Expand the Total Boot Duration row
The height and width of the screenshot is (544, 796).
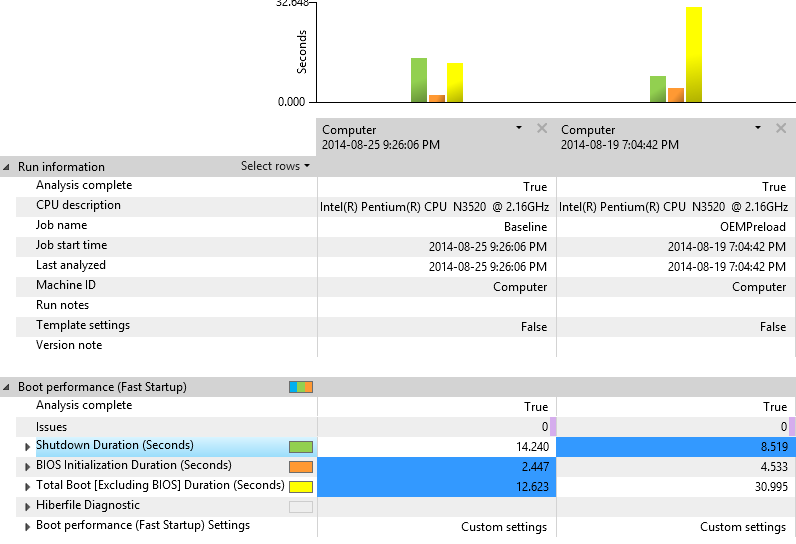click(x=28, y=486)
